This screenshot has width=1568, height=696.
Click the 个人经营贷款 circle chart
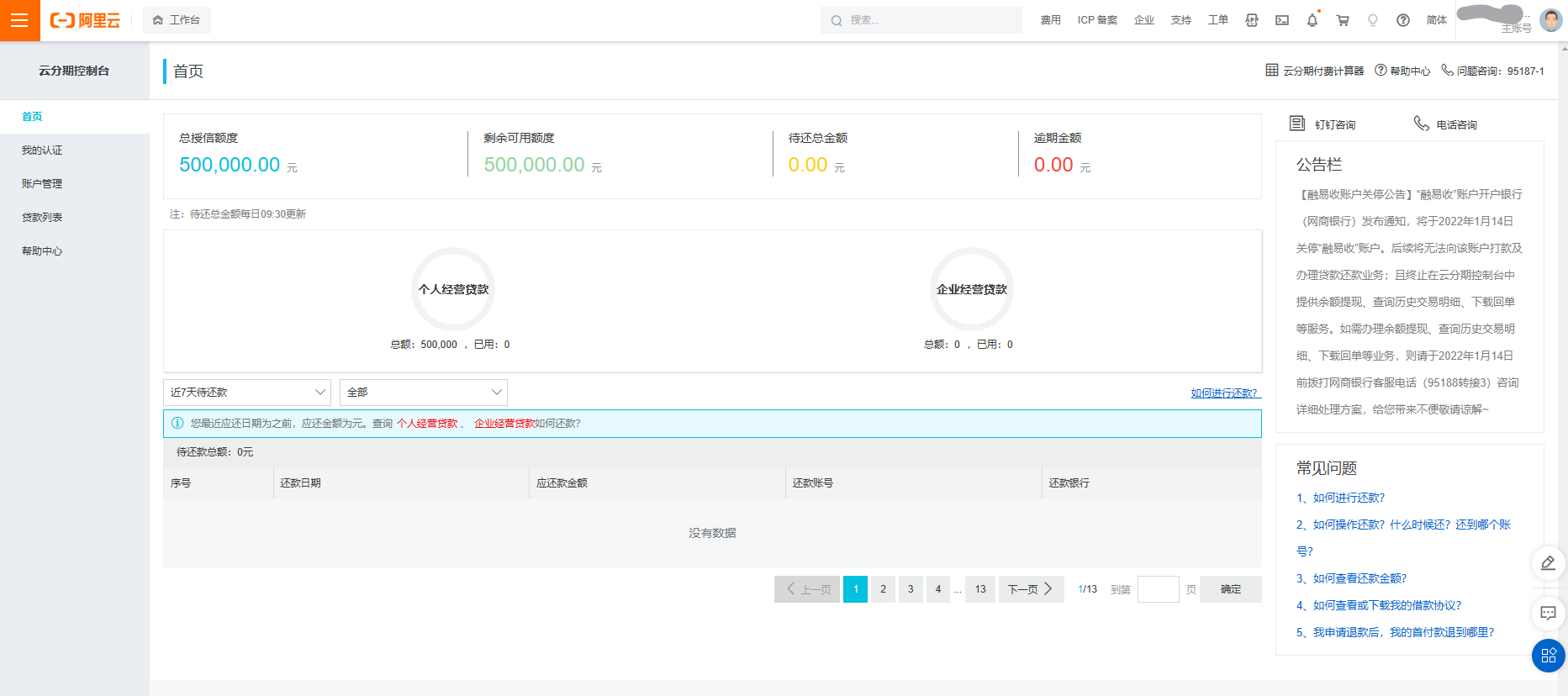coord(453,289)
